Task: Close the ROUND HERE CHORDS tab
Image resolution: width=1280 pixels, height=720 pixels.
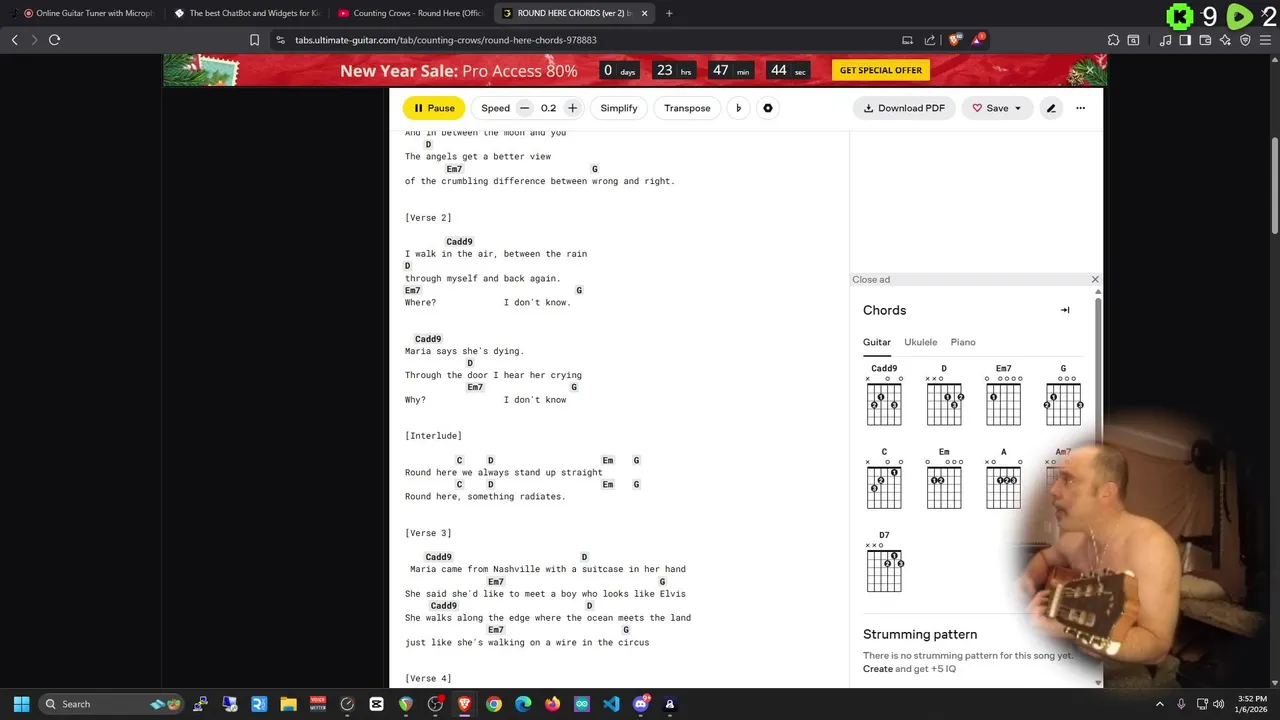Action: pos(644,13)
